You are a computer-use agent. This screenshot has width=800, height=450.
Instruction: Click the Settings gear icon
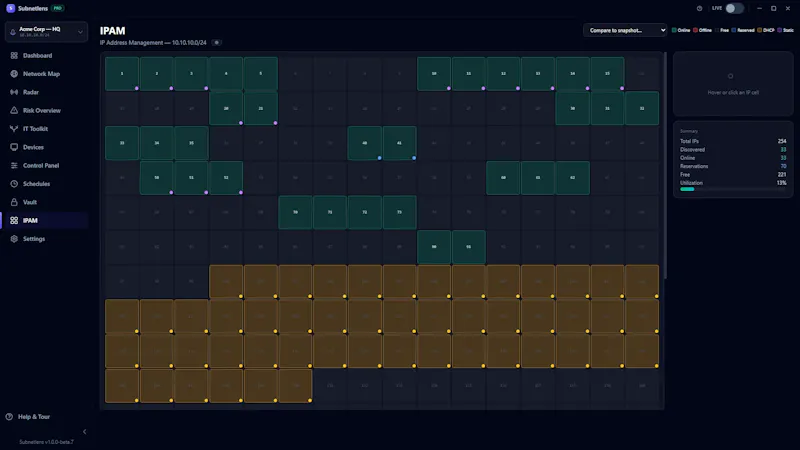coord(14,239)
